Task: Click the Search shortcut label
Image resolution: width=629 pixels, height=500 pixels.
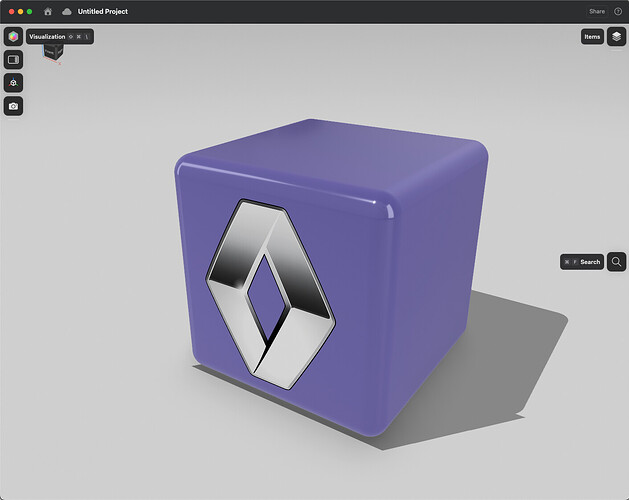Action: point(582,262)
